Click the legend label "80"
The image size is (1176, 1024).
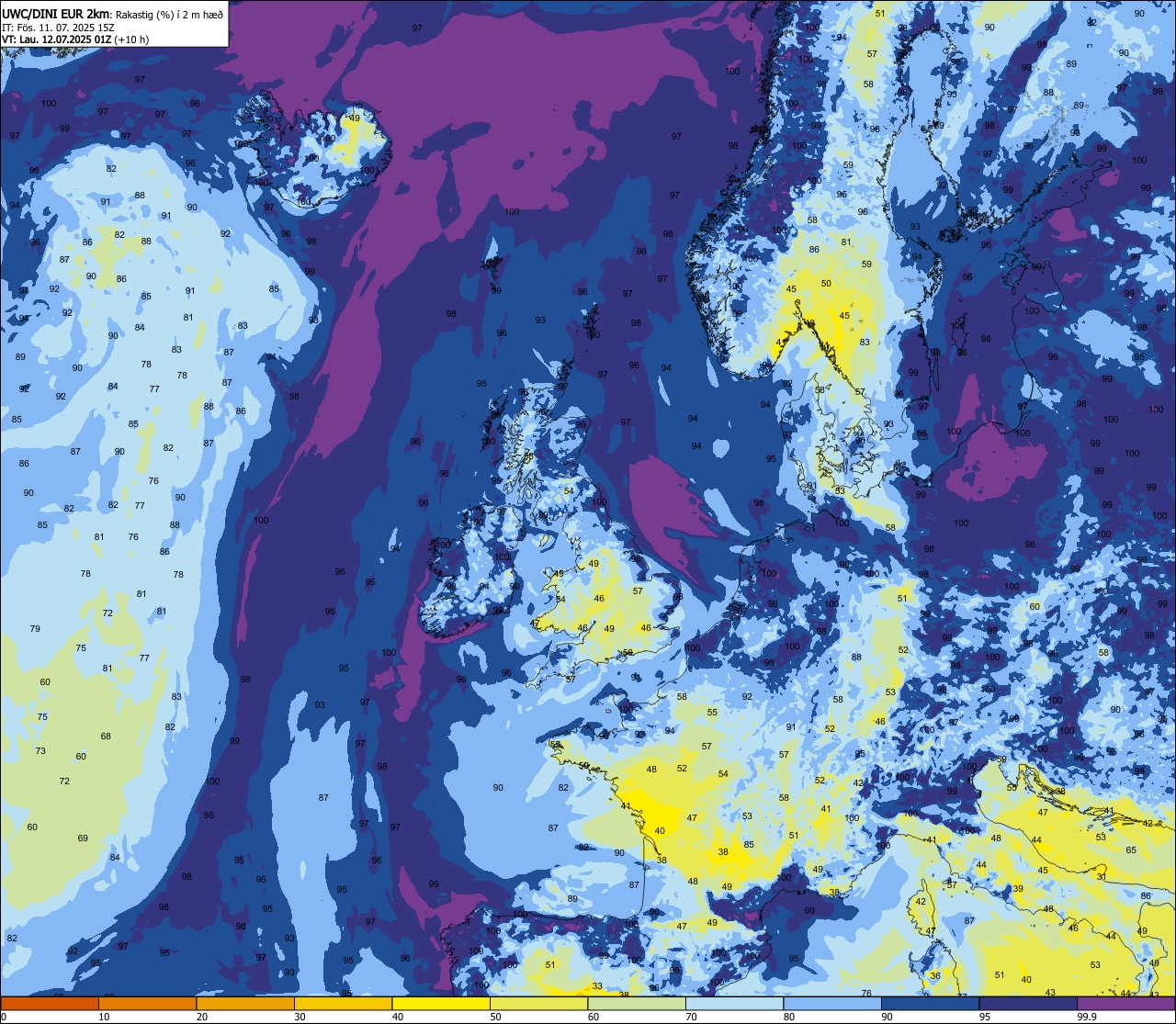[789, 1017]
